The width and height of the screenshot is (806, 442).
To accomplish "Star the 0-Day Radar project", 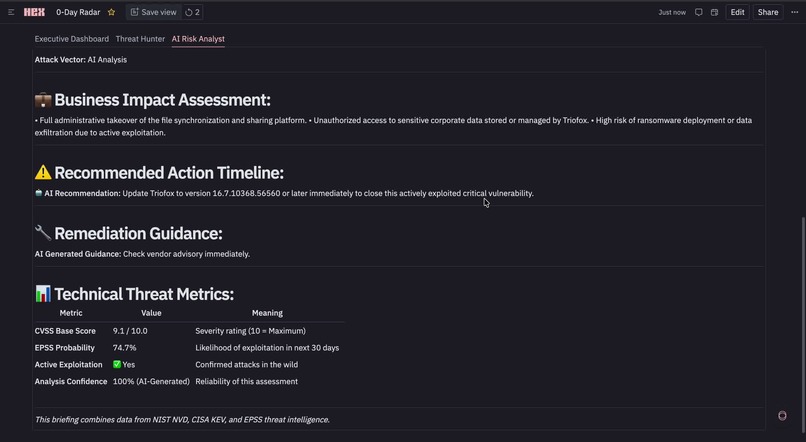I will point(112,12).
